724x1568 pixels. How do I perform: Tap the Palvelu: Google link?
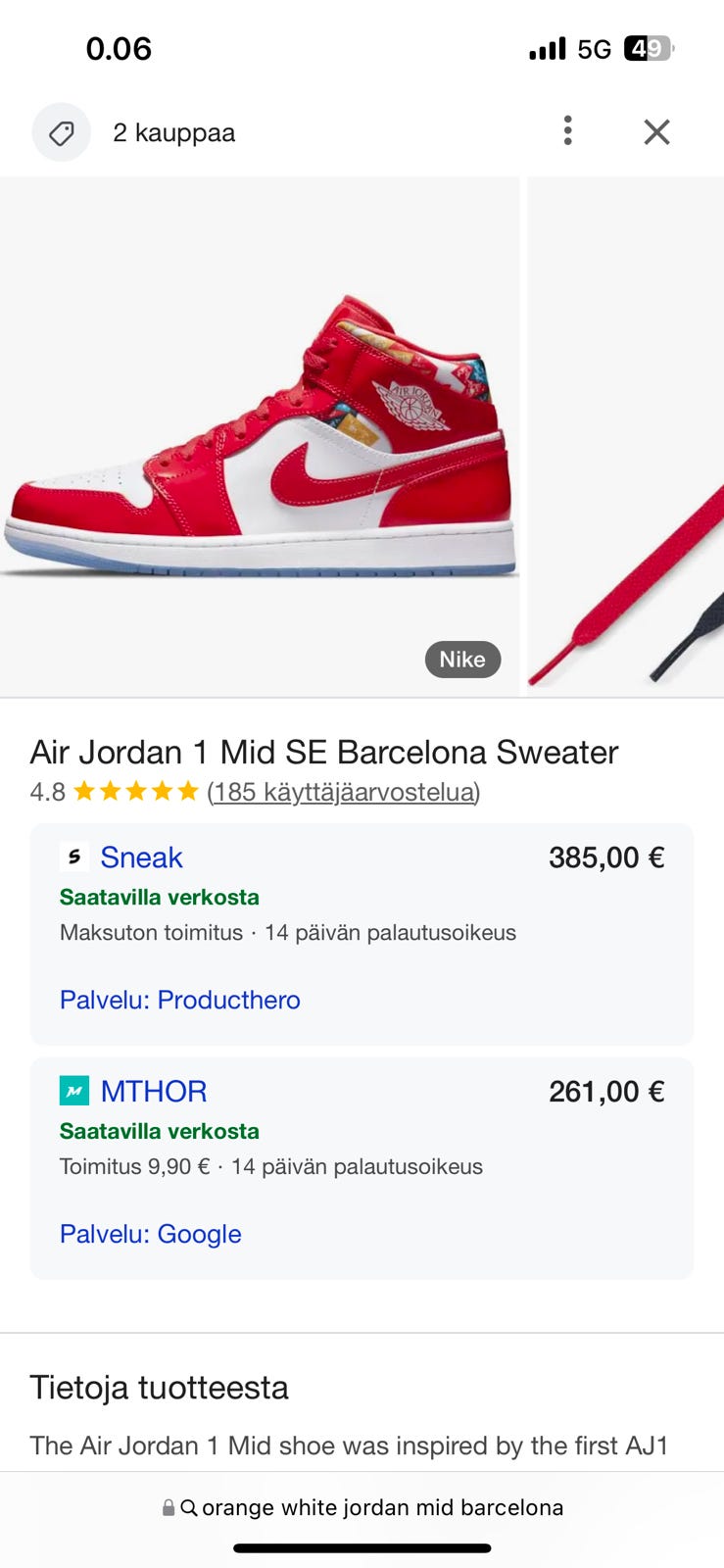(x=151, y=1234)
